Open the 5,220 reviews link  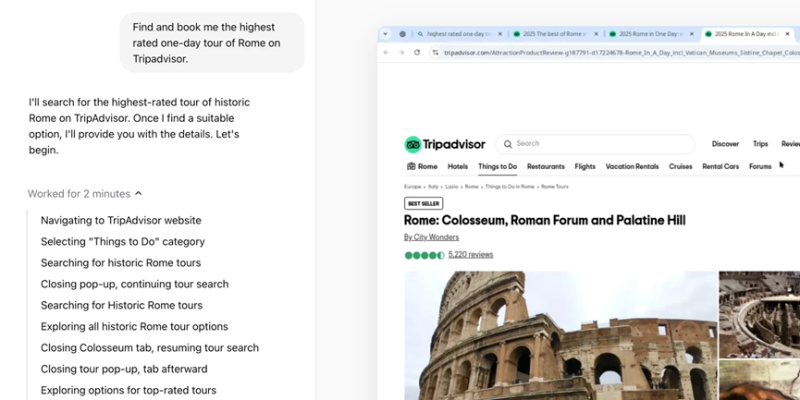(470, 255)
